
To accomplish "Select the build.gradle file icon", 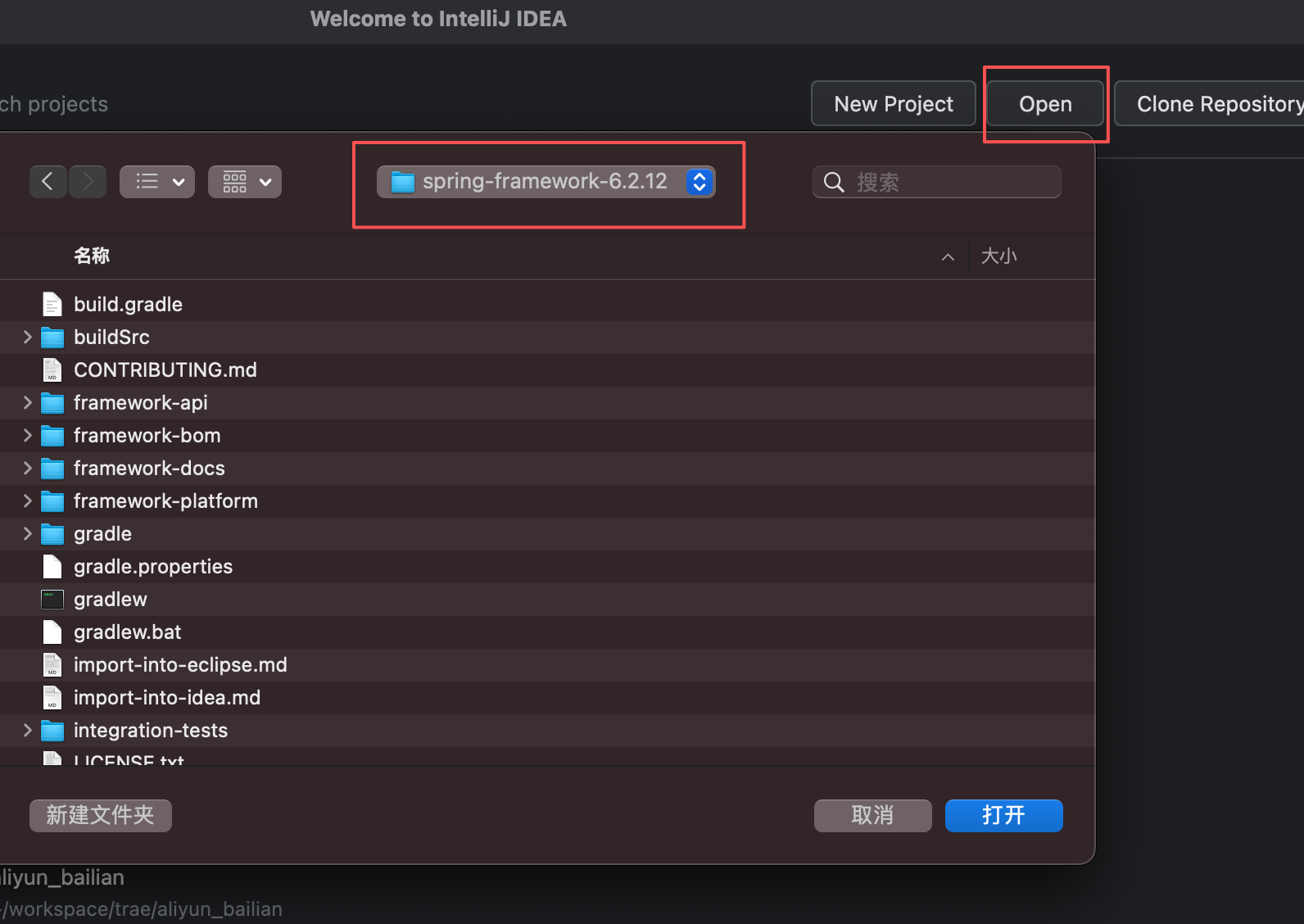I will pos(52,304).
